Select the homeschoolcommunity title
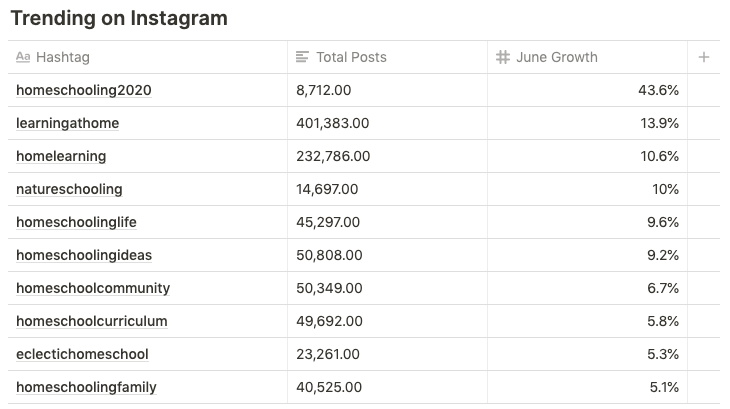The height and width of the screenshot is (409, 730). click(x=93, y=288)
